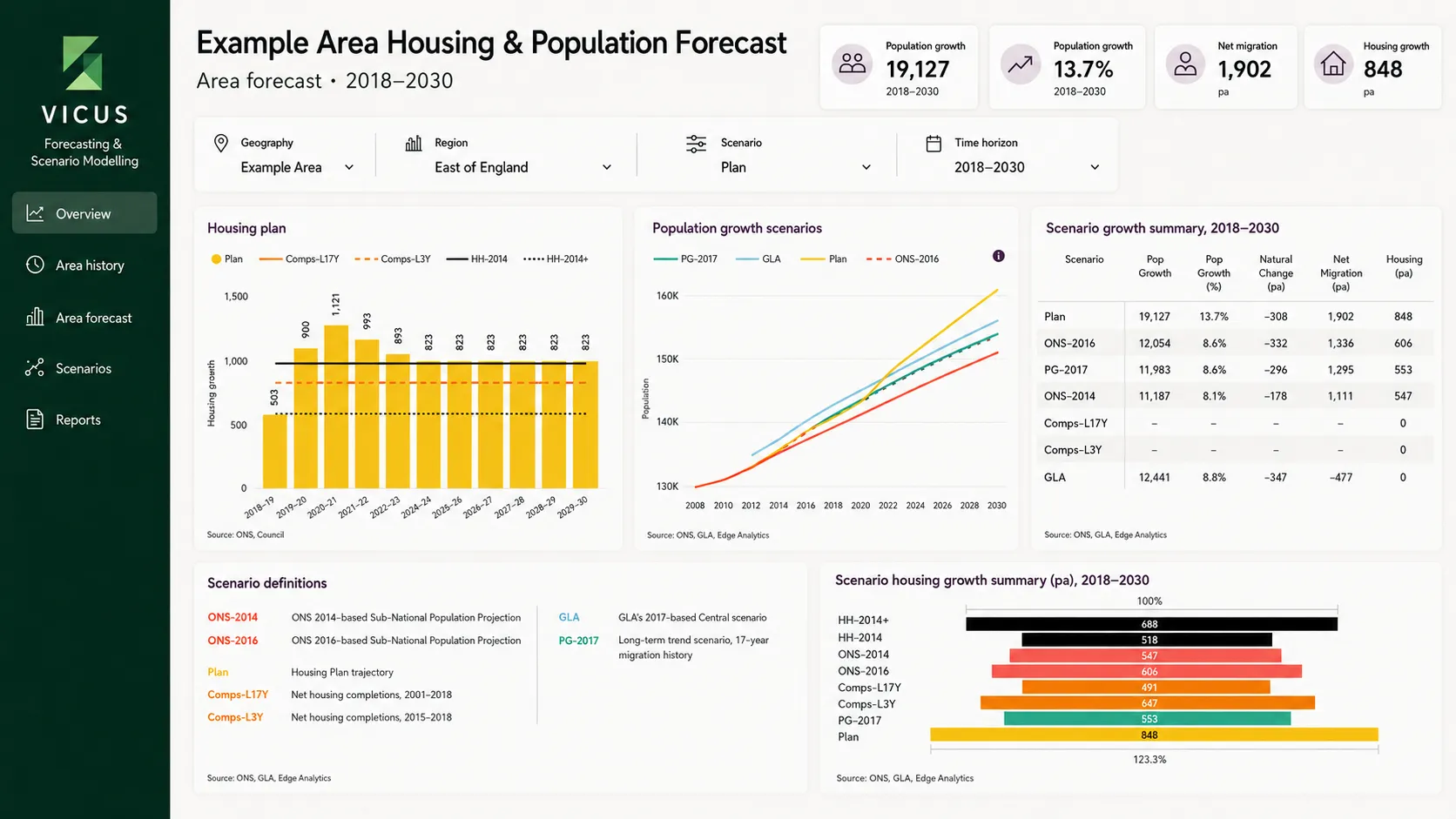Click the Geography location pin icon
The height and width of the screenshot is (819, 1456).
coord(221,143)
